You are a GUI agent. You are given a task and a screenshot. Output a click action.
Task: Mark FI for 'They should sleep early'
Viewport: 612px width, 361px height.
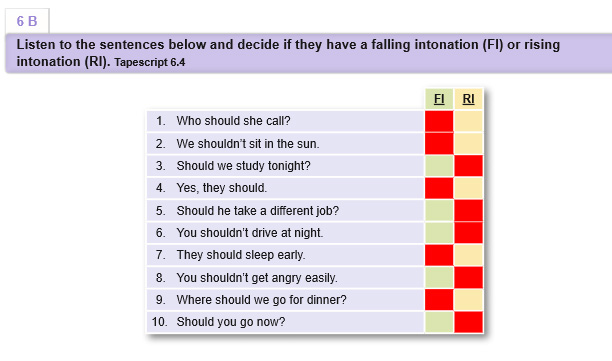[439, 255]
